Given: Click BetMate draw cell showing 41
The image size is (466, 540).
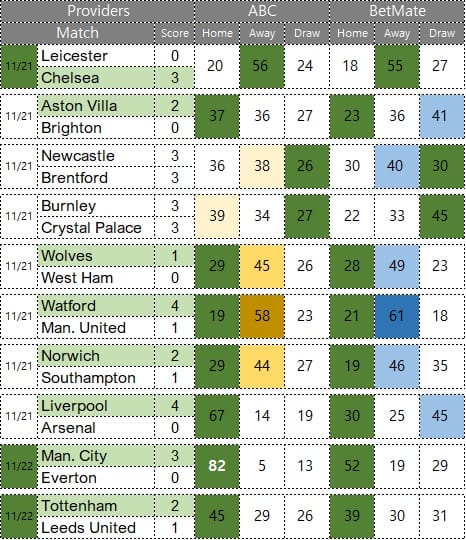Looking at the screenshot, I should click(442, 116).
